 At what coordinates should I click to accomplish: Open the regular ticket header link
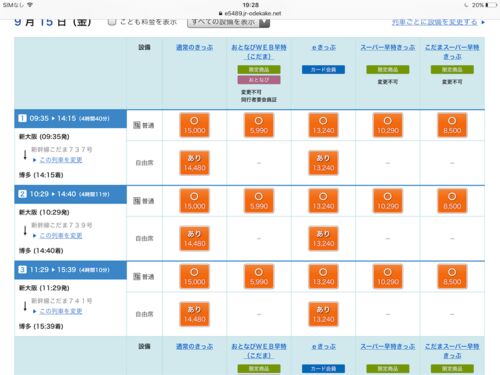194,47
